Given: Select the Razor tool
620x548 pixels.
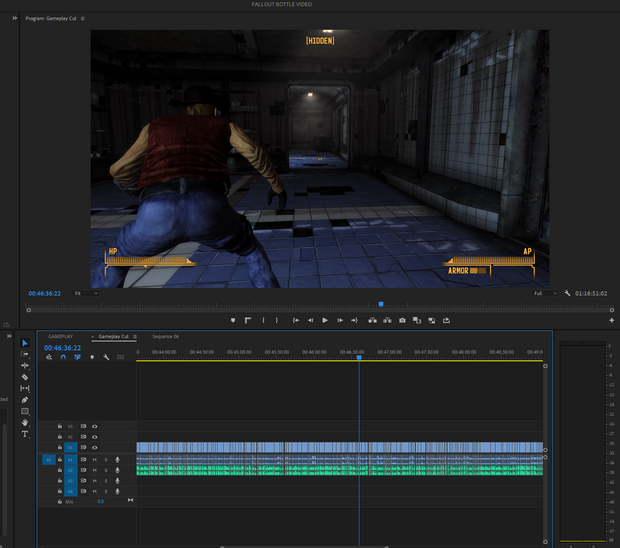Looking at the screenshot, I should coord(25,377).
